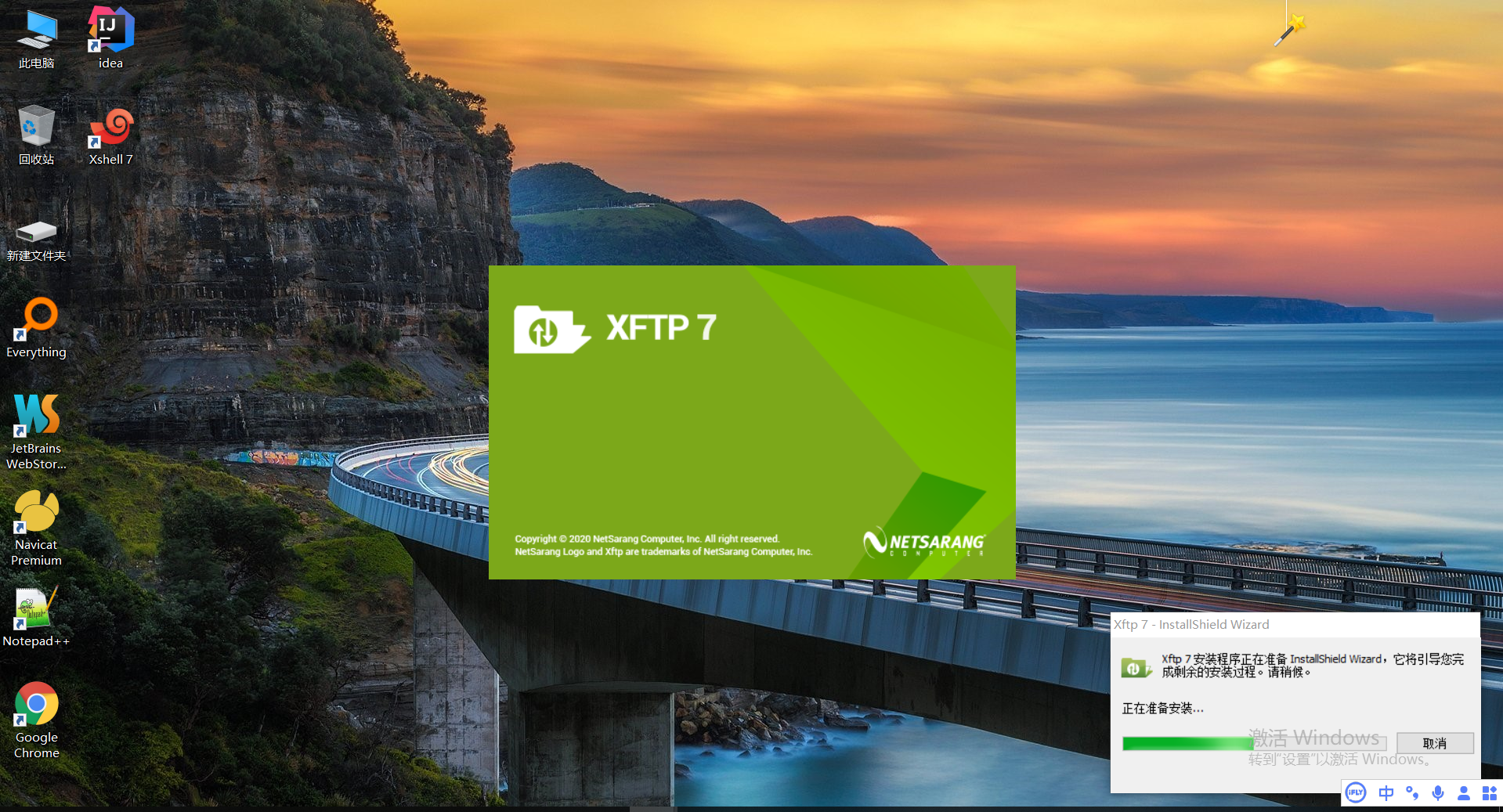Open the IntelliJ idea desktop shortcut
This screenshot has width=1503, height=812.
[x=110, y=39]
